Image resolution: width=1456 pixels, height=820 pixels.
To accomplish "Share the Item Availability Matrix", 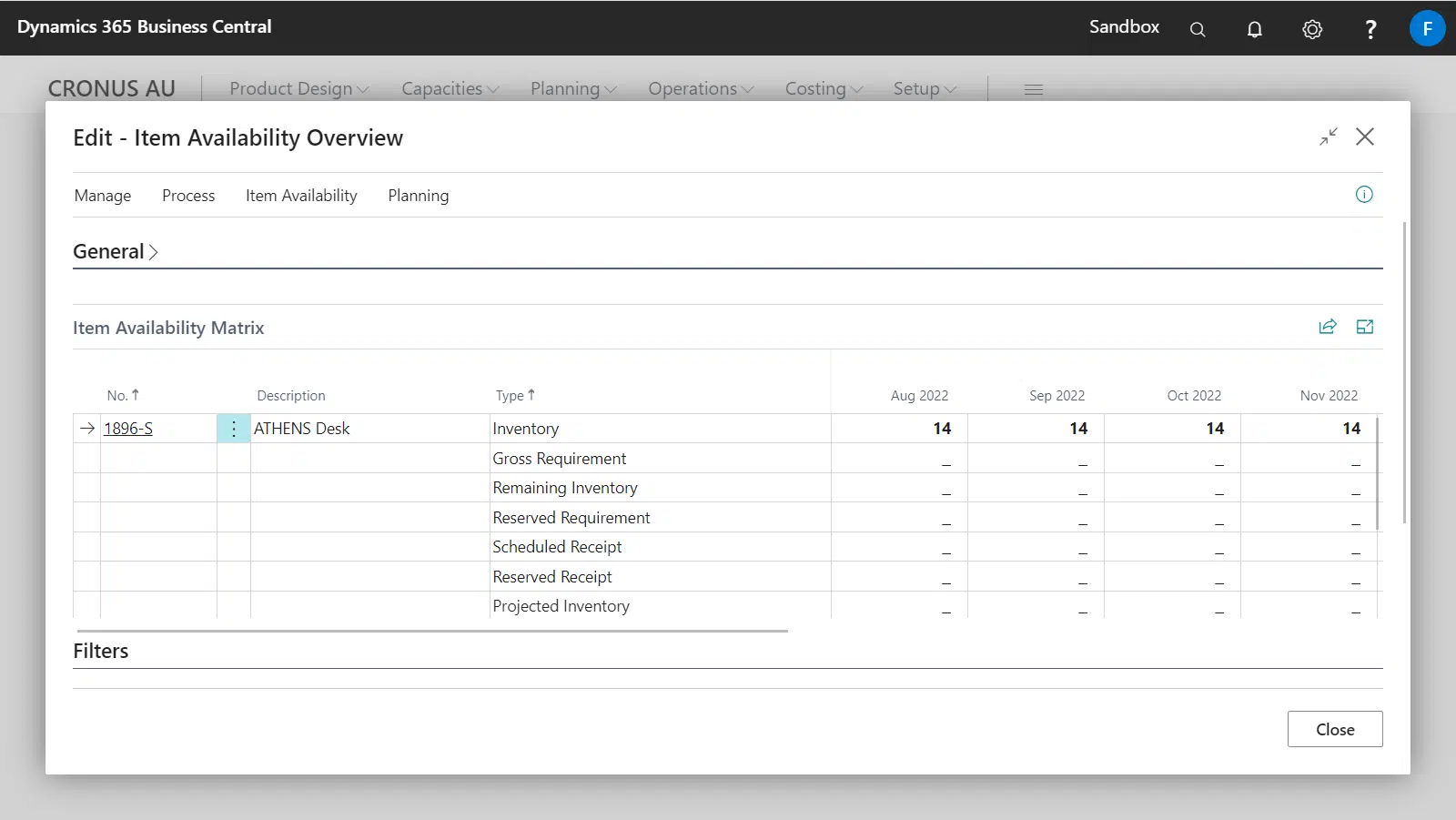I will (x=1328, y=327).
